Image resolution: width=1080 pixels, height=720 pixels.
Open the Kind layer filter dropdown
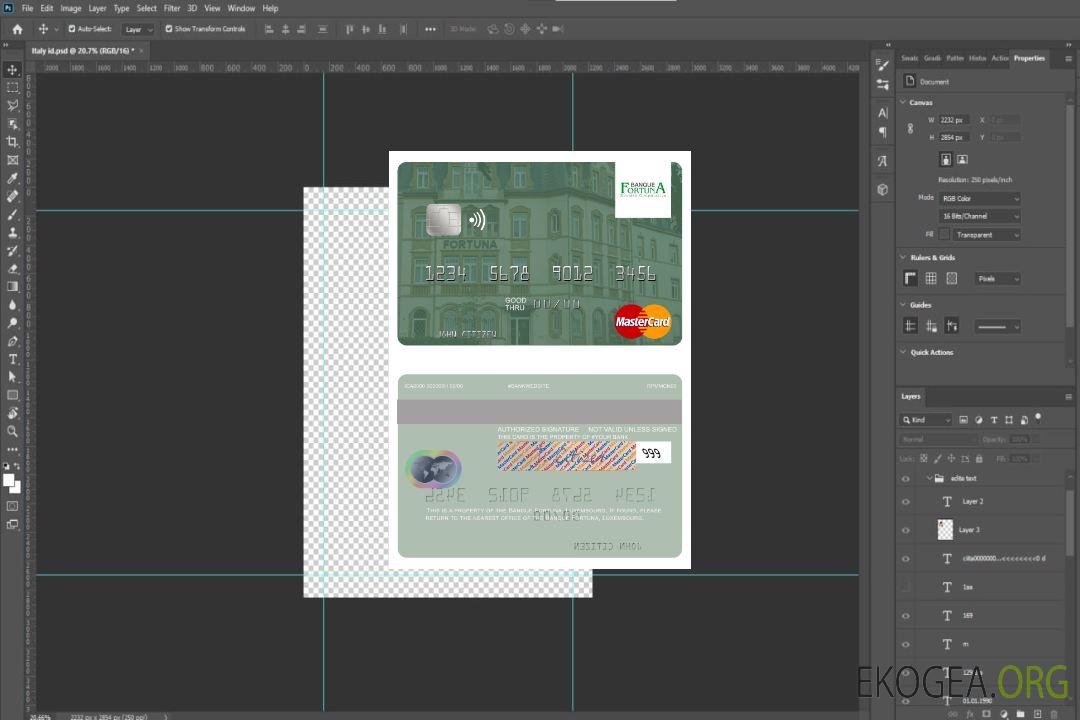926,420
